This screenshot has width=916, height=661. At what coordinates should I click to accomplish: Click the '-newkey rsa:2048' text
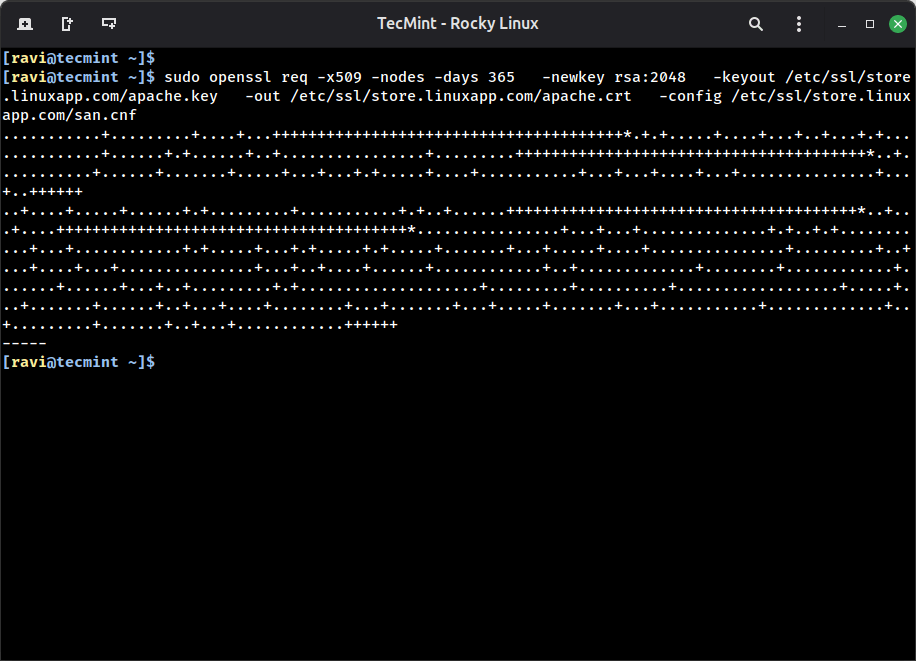(614, 77)
